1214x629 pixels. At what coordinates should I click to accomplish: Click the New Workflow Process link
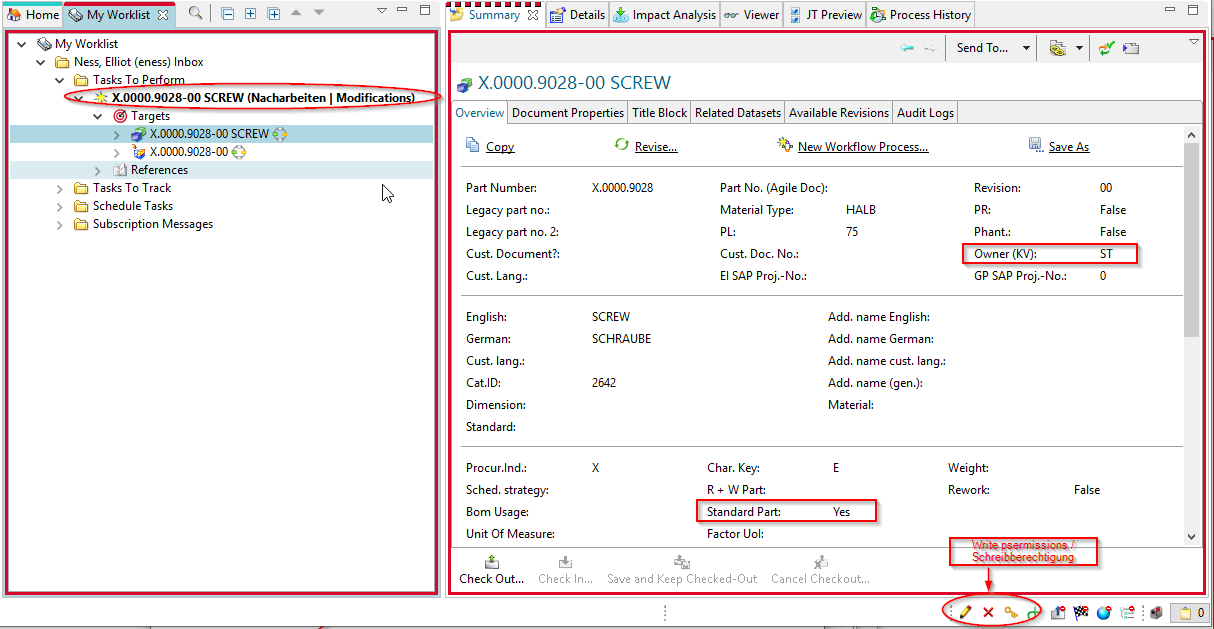pos(862,147)
